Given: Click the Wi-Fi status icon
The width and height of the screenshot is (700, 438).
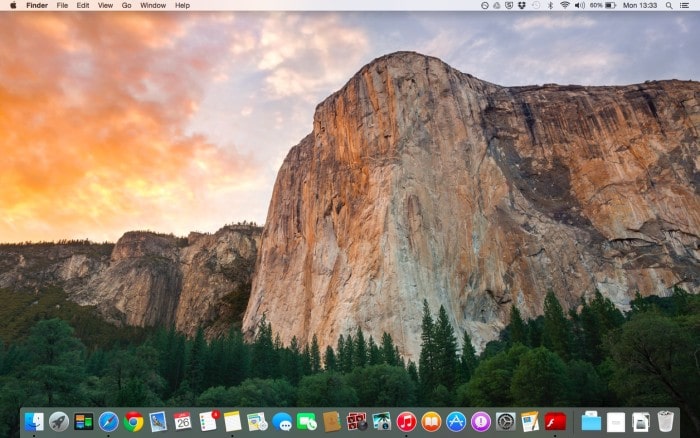Looking at the screenshot, I should click(565, 5).
